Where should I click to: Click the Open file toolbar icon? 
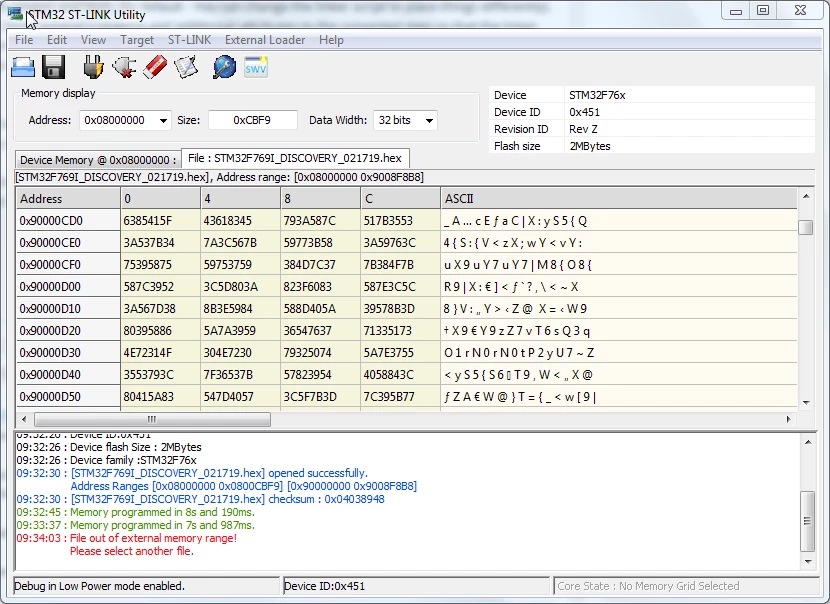pos(23,67)
